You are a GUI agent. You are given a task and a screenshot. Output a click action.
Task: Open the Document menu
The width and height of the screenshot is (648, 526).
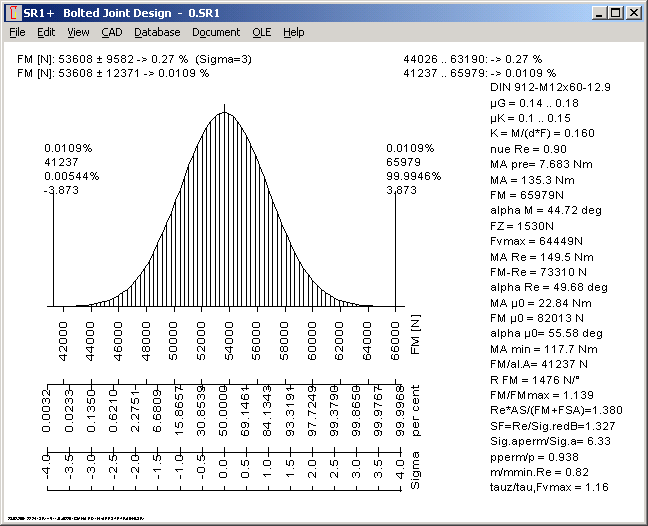pyautogui.click(x=216, y=32)
